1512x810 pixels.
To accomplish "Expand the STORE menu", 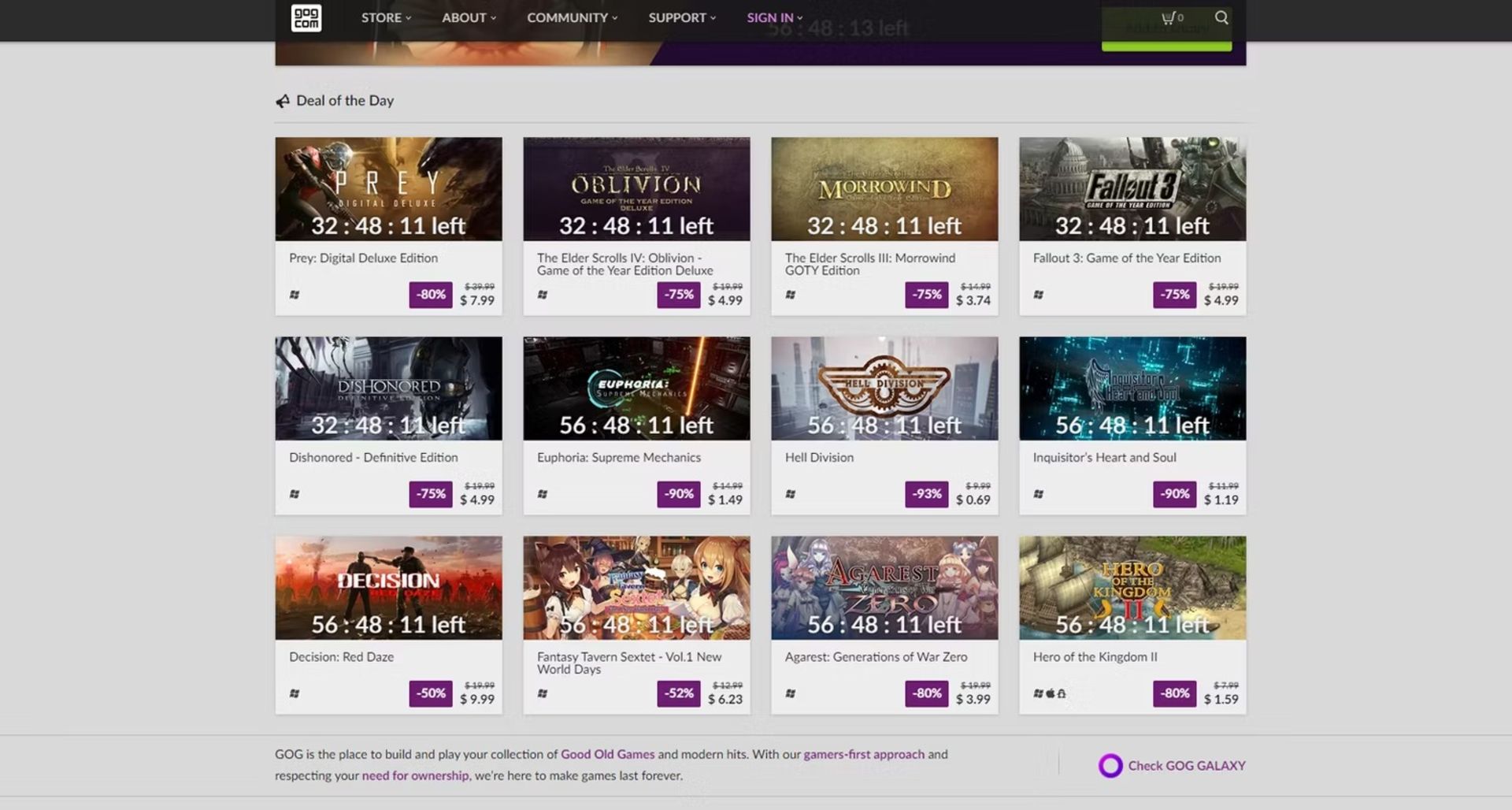I will [386, 17].
